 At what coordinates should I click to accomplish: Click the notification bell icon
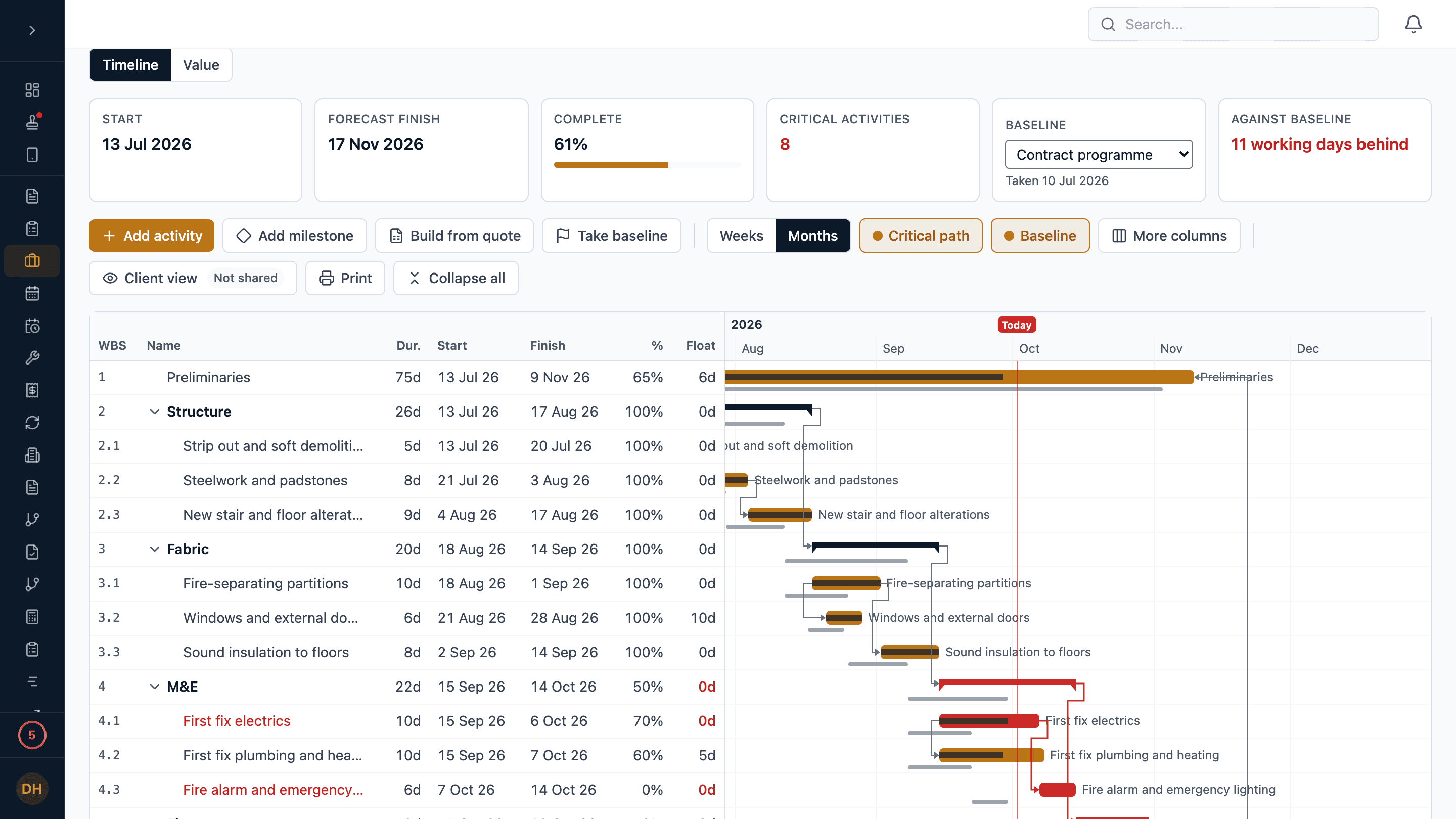(x=1413, y=24)
